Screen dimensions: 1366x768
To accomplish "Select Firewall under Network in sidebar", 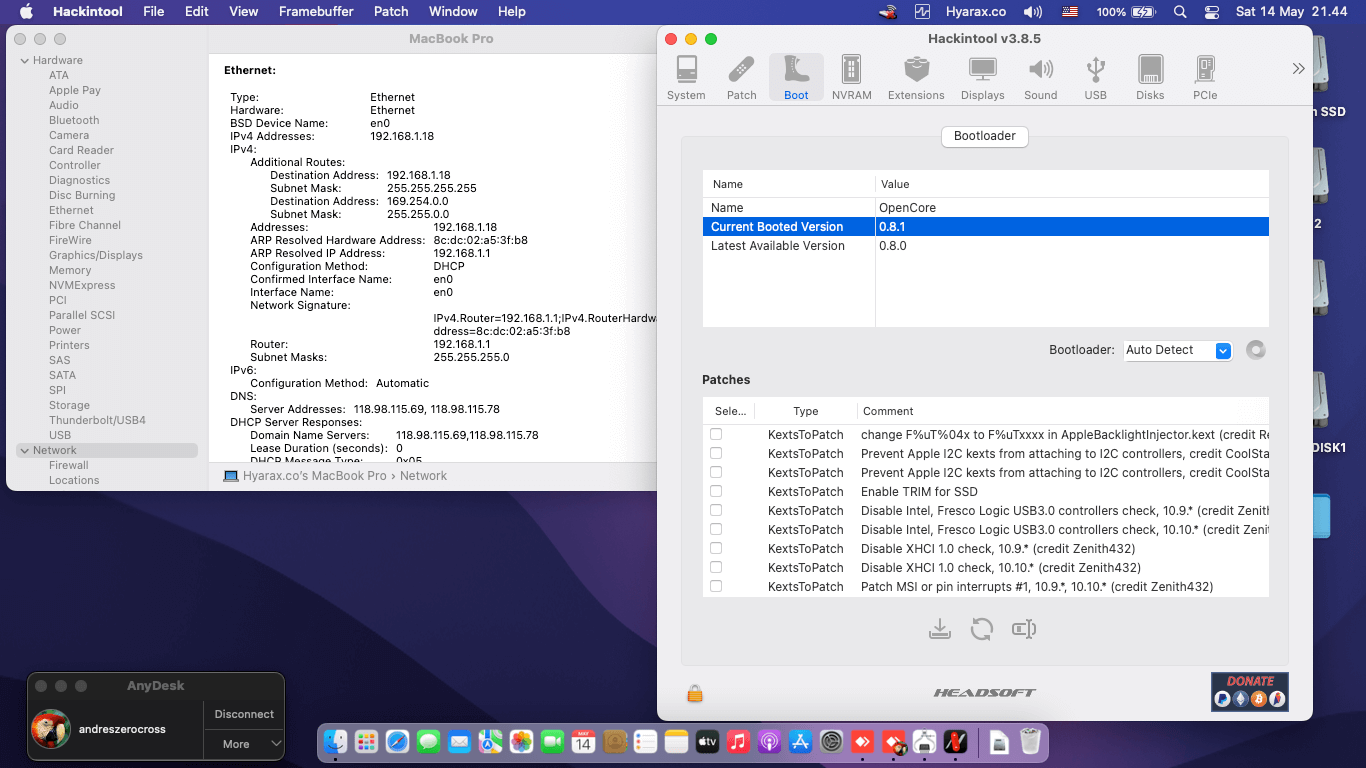I will point(69,465).
